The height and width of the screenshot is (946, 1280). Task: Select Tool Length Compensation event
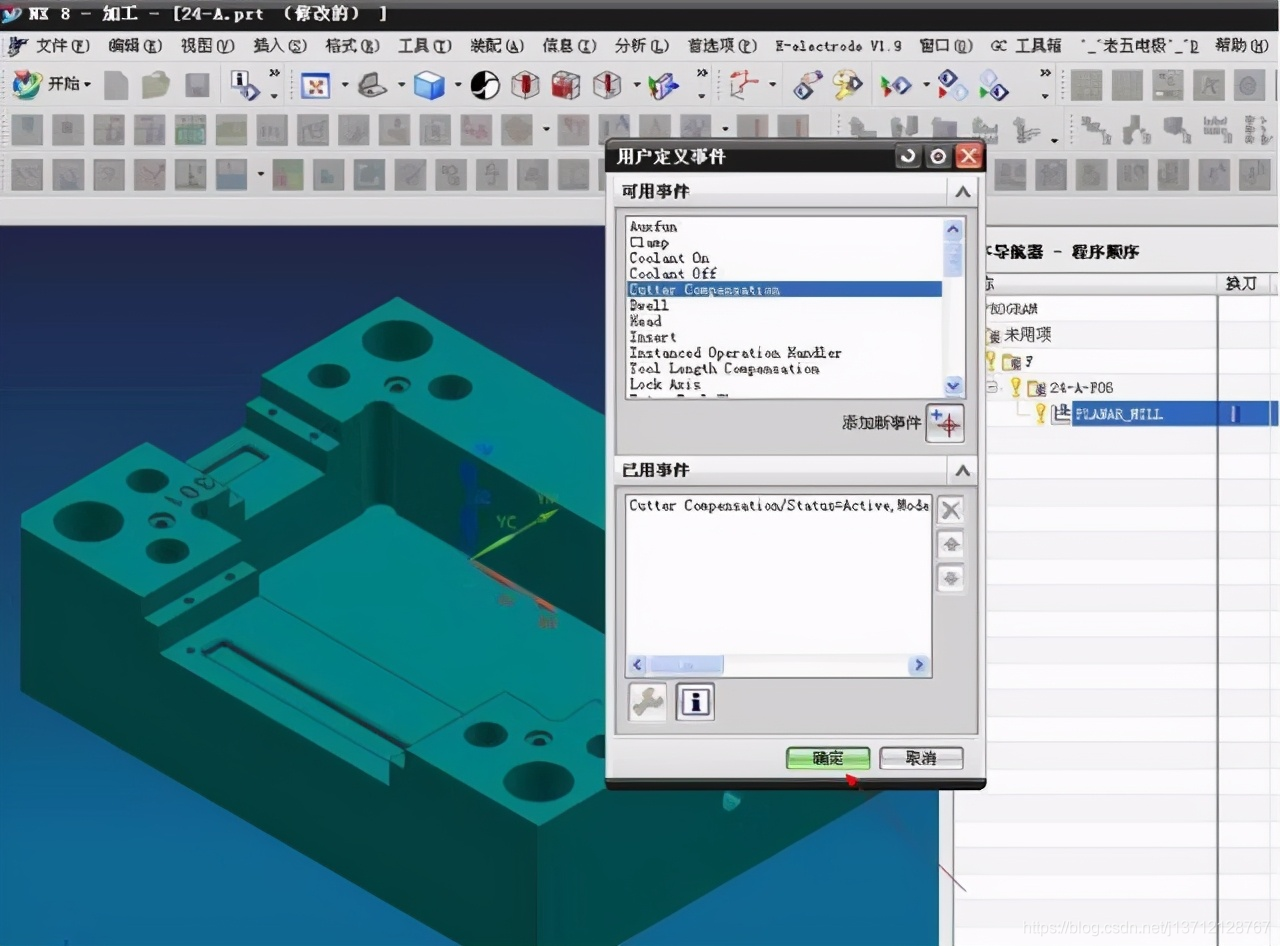724,369
